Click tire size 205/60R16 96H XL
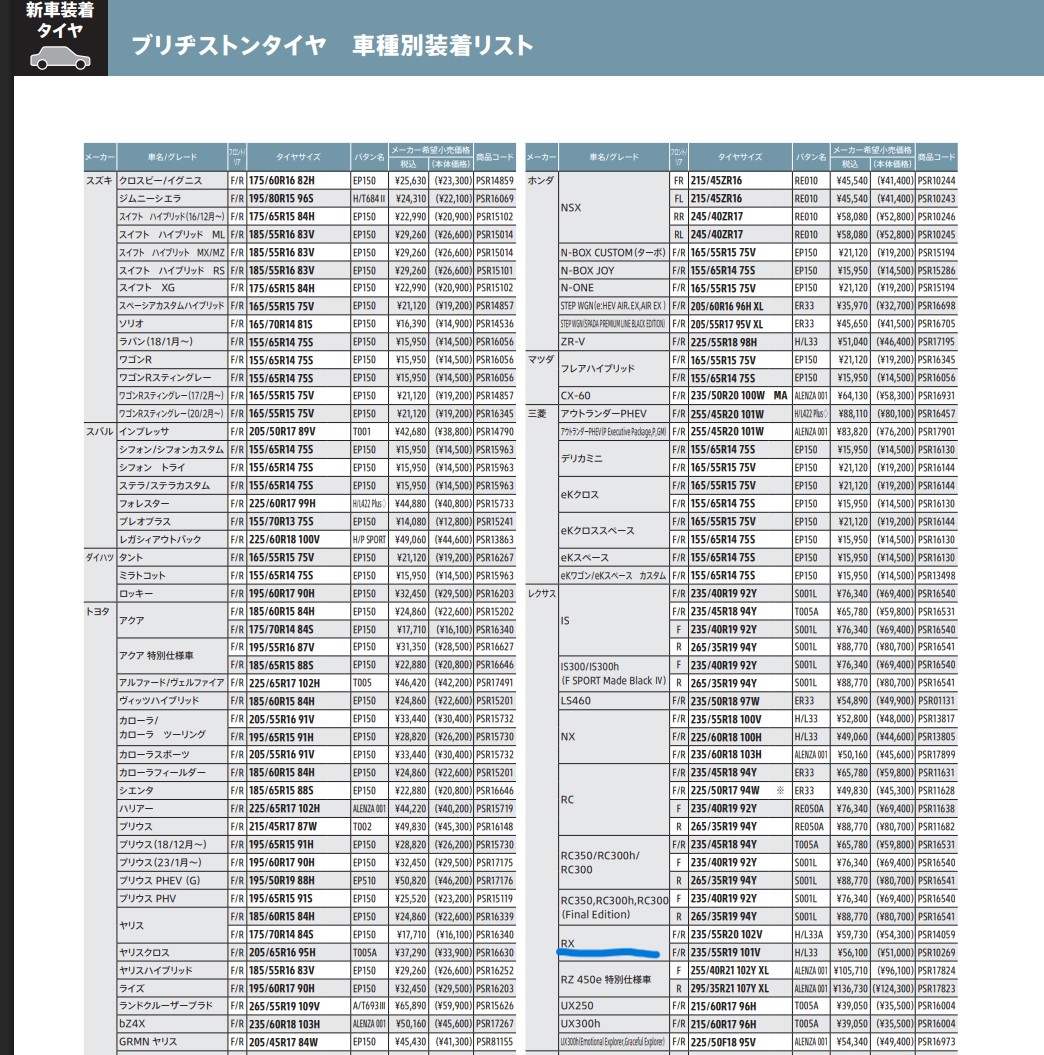1044x1055 pixels. (x=727, y=306)
